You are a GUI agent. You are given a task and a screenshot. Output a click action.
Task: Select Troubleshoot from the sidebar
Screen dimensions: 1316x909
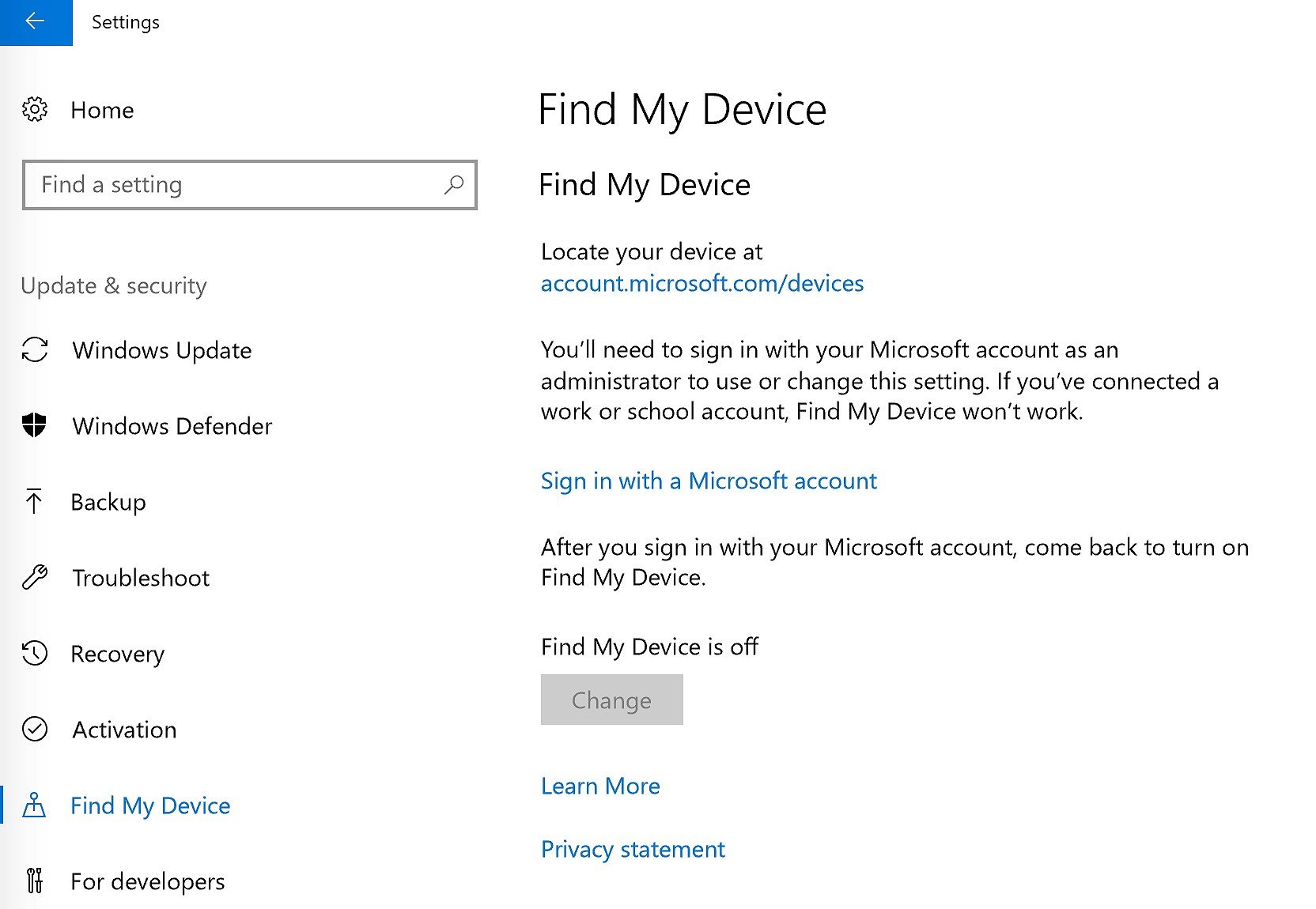(141, 578)
